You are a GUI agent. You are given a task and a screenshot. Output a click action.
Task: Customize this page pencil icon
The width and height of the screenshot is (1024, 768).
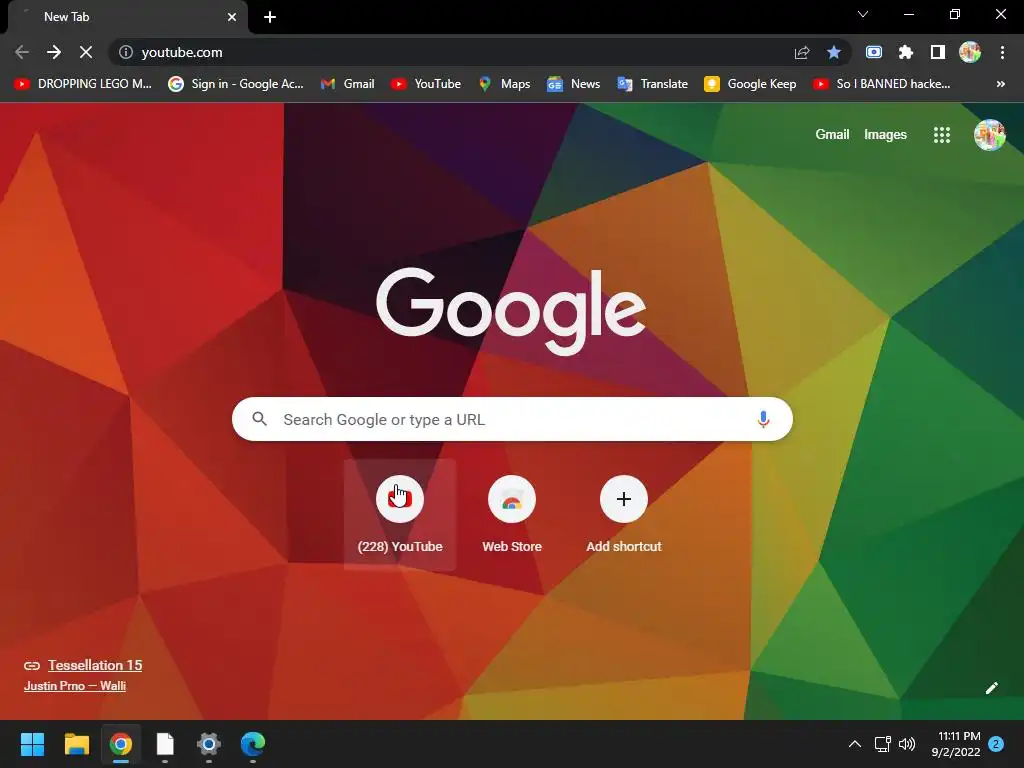991,688
